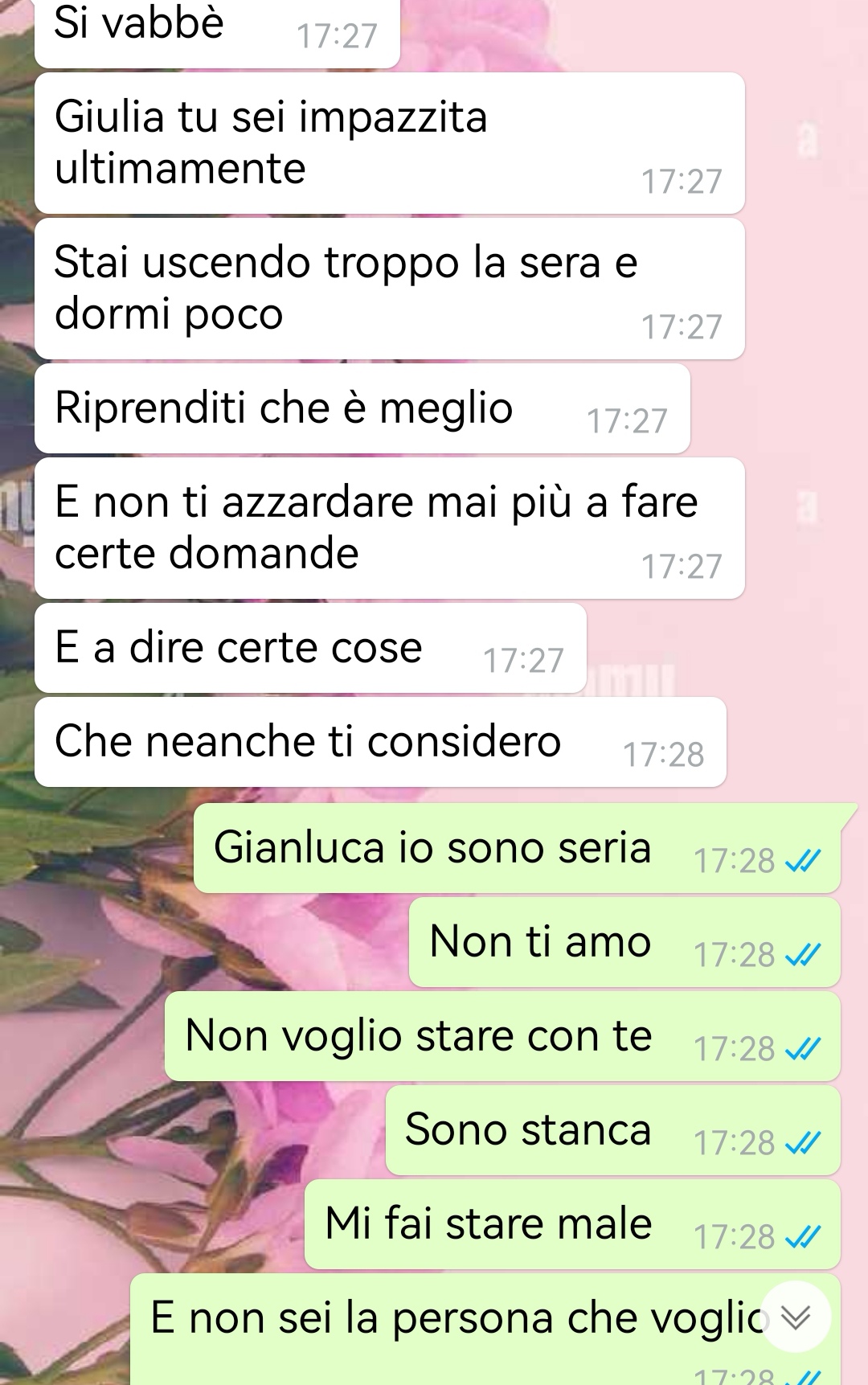Screen dimensions: 868x1385
Task: Tap the read ticks beside 'Non voglio stare con te'
Action: coord(803,1050)
